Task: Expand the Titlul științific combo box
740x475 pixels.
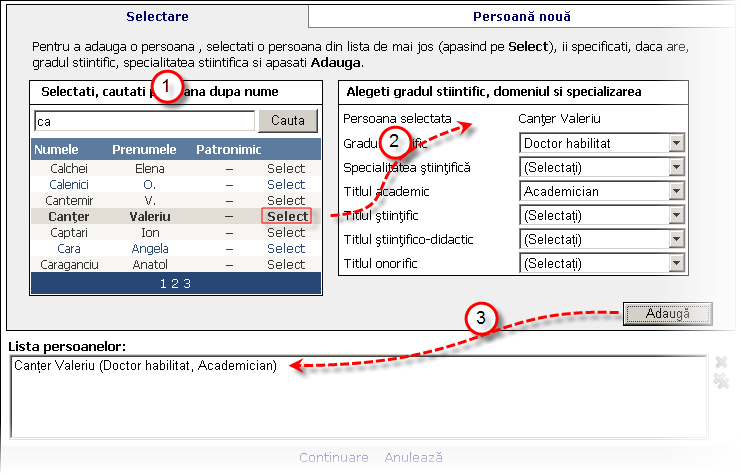Action: (677, 215)
